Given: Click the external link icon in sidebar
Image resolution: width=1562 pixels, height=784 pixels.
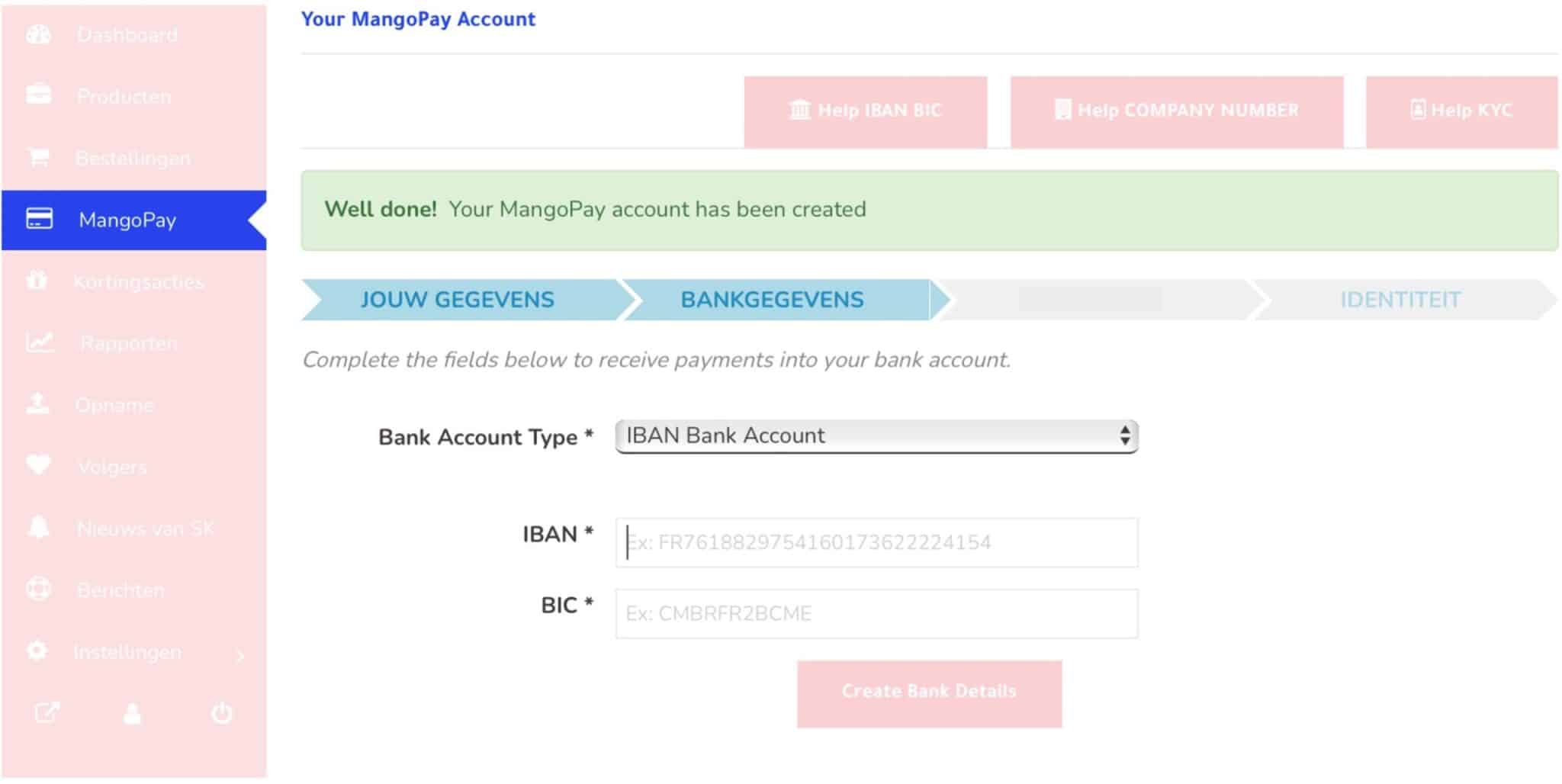Looking at the screenshot, I should (47, 713).
